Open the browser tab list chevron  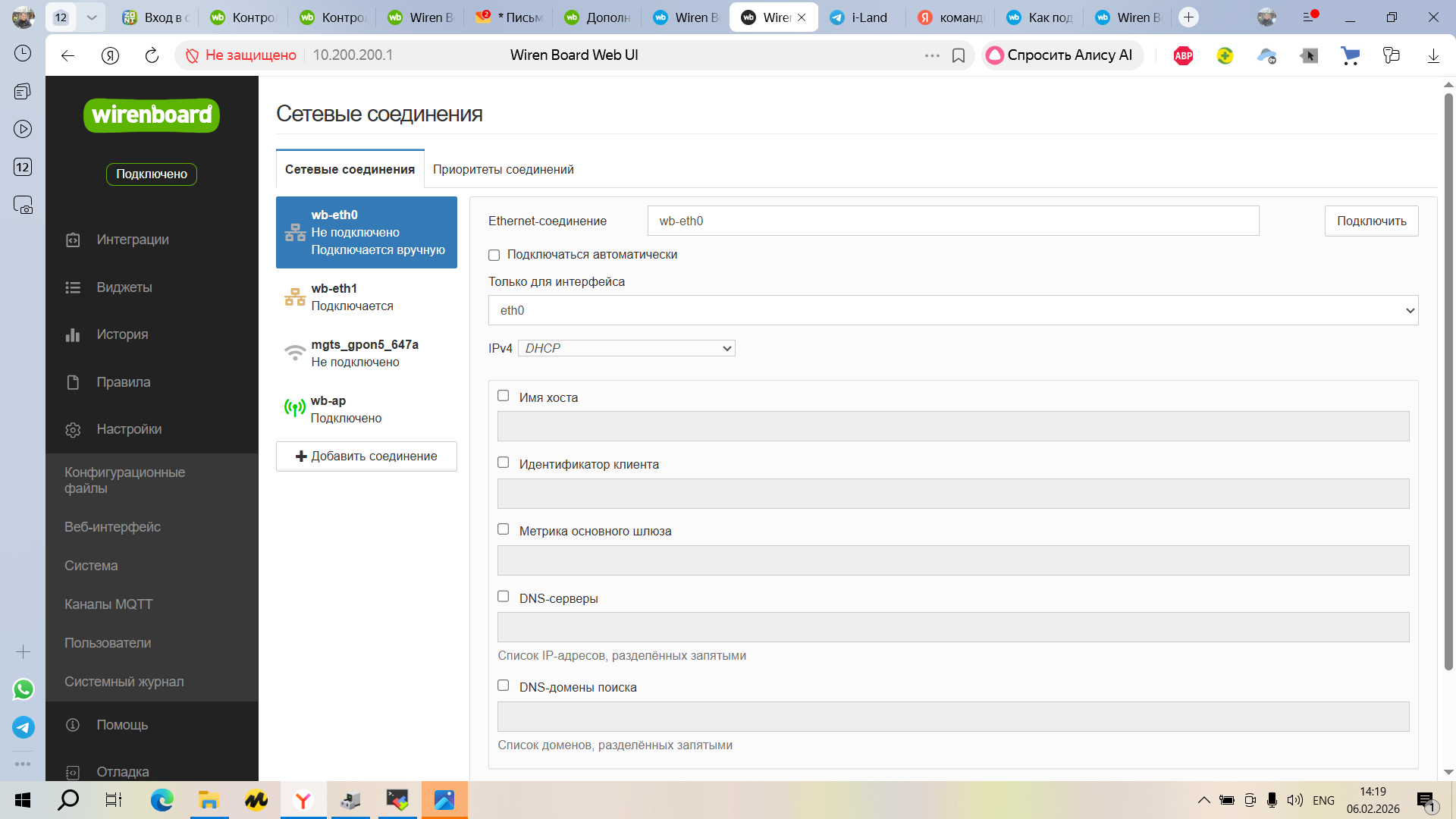pyautogui.click(x=92, y=17)
